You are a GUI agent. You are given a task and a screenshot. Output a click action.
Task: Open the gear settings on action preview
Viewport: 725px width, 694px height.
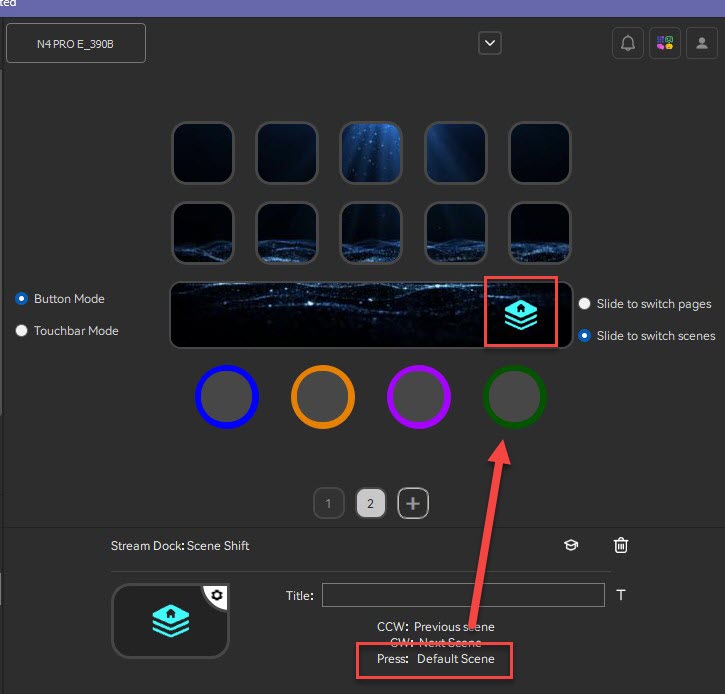(x=217, y=595)
